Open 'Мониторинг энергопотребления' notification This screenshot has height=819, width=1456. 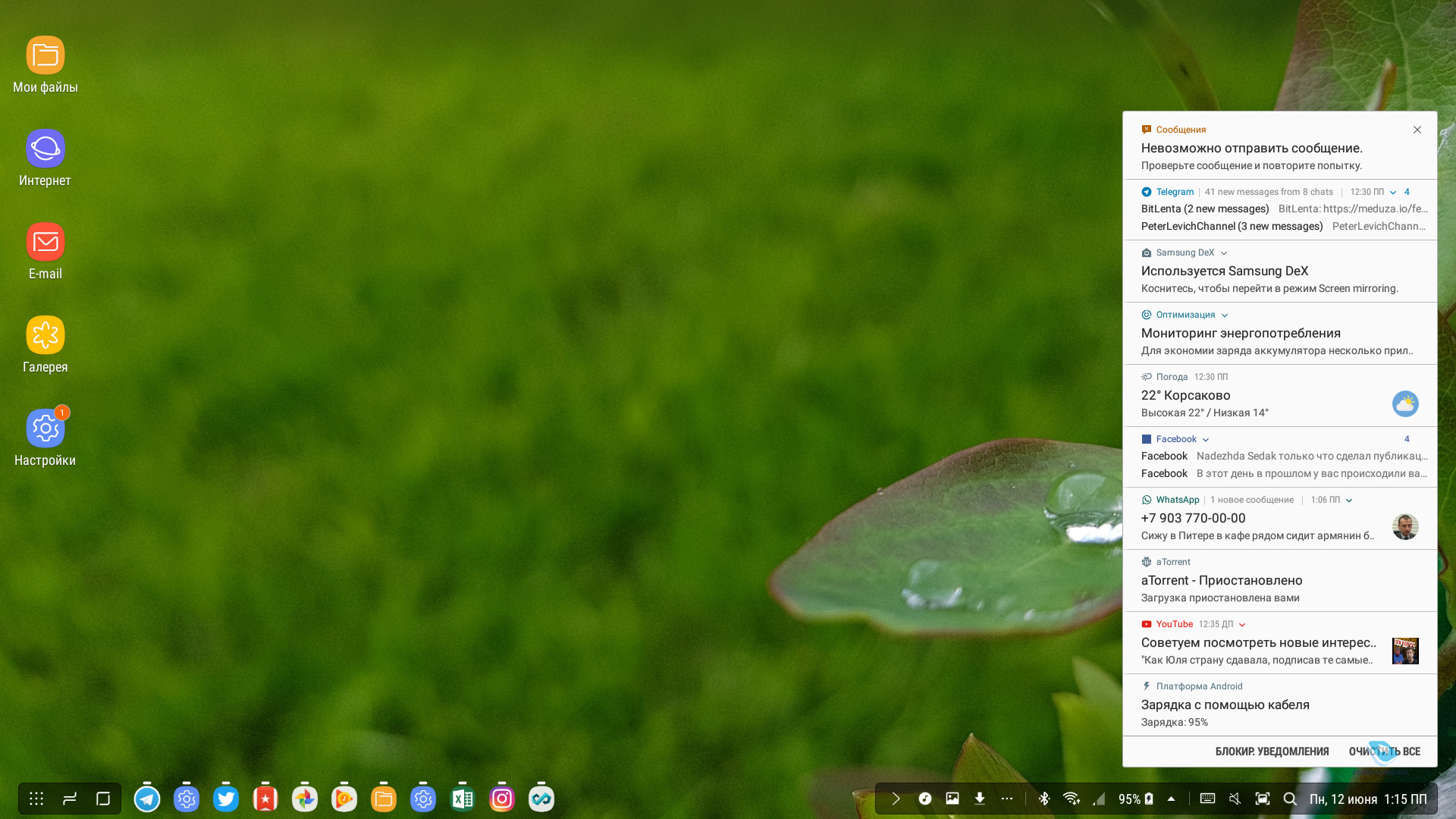[1280, 334]
